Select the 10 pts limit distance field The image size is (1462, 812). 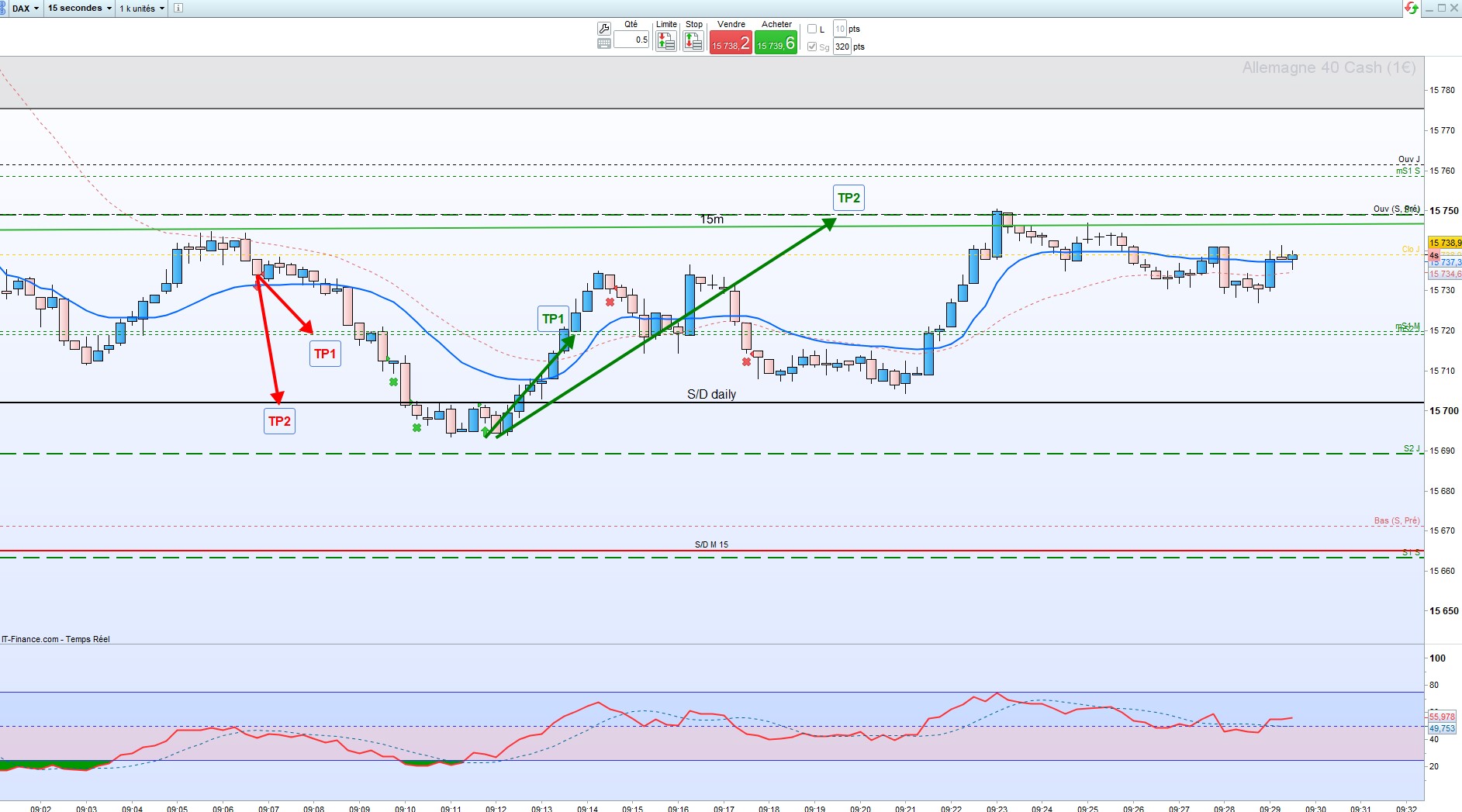840,29
